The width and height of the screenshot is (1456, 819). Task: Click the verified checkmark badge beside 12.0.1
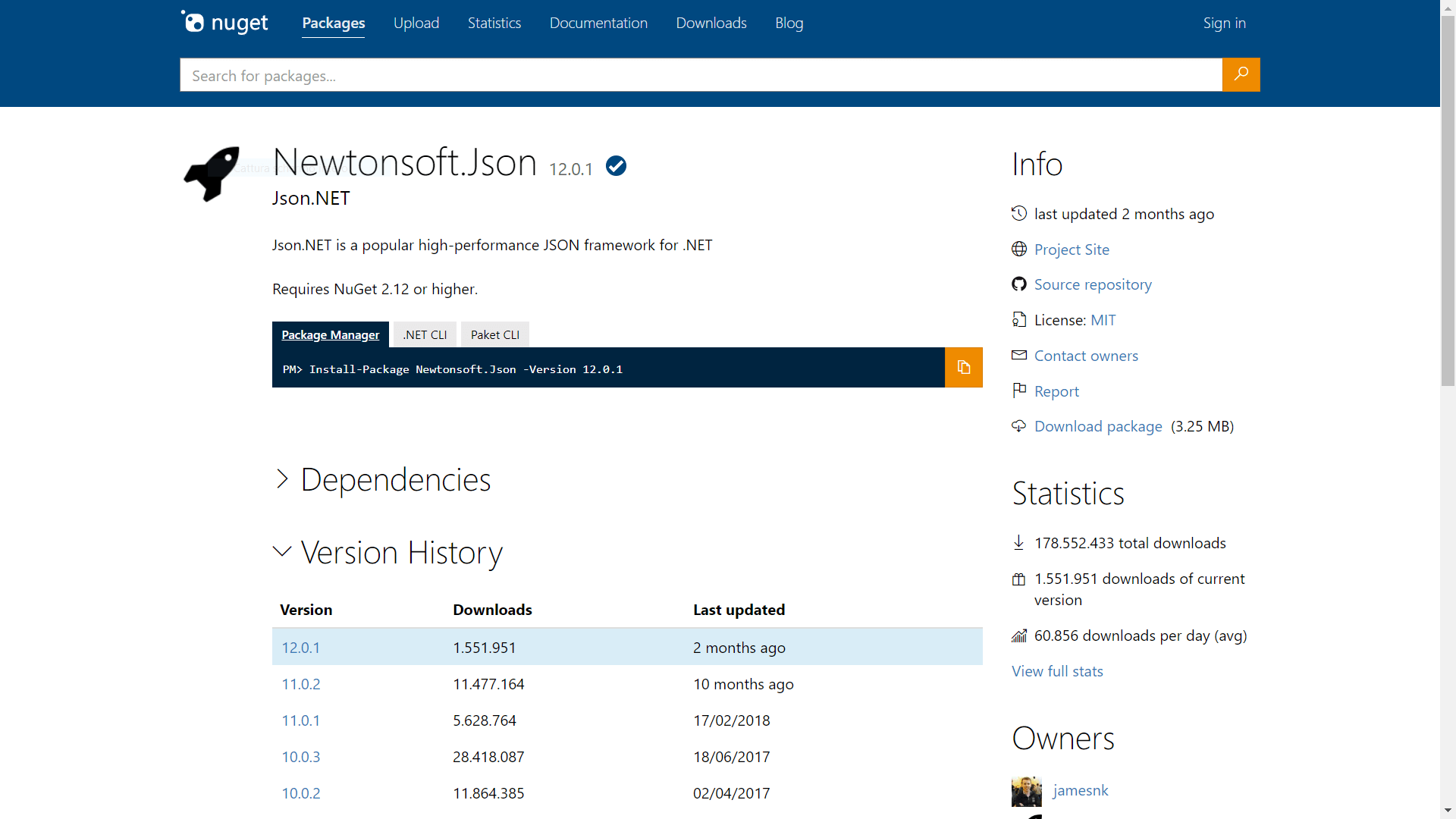coord(616,165)
